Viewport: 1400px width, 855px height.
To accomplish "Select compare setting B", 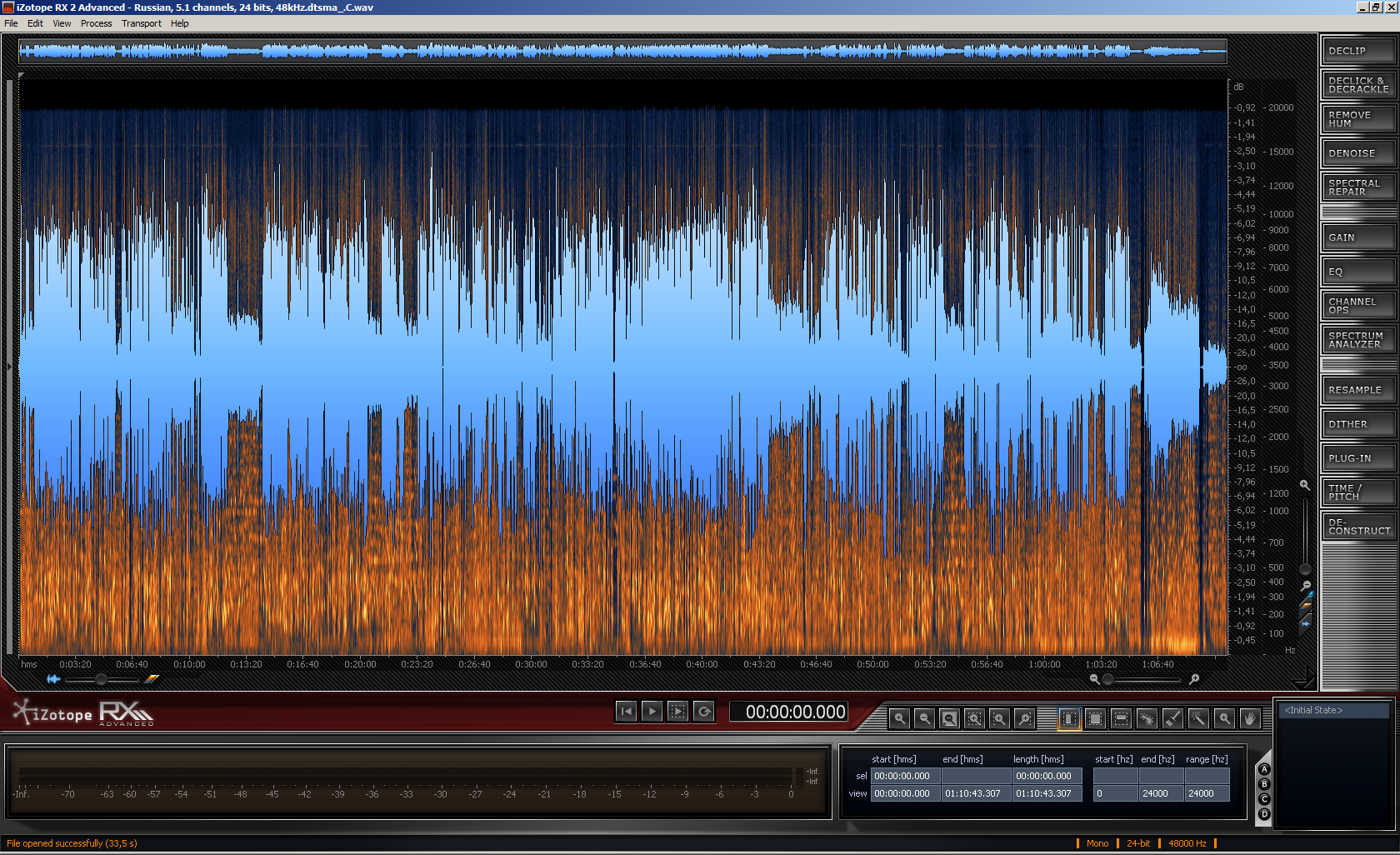I will pos(1264,784).
